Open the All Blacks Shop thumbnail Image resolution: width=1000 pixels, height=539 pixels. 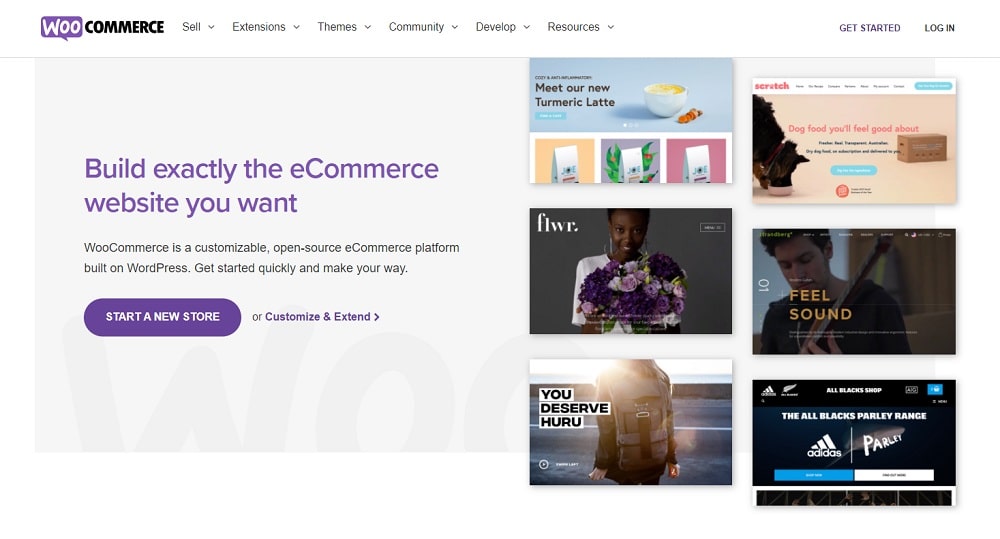(854, 443)
